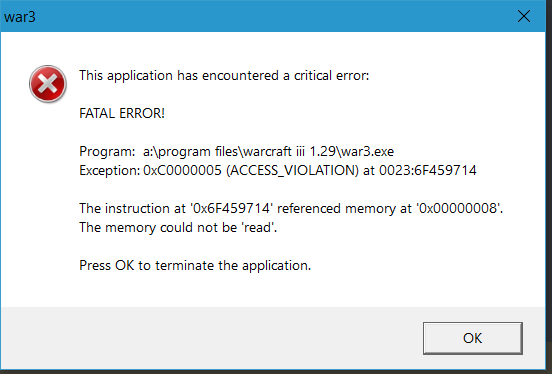Click the 'critical error:' words
This screenshot has width=552, height=374.
(332, 75)
